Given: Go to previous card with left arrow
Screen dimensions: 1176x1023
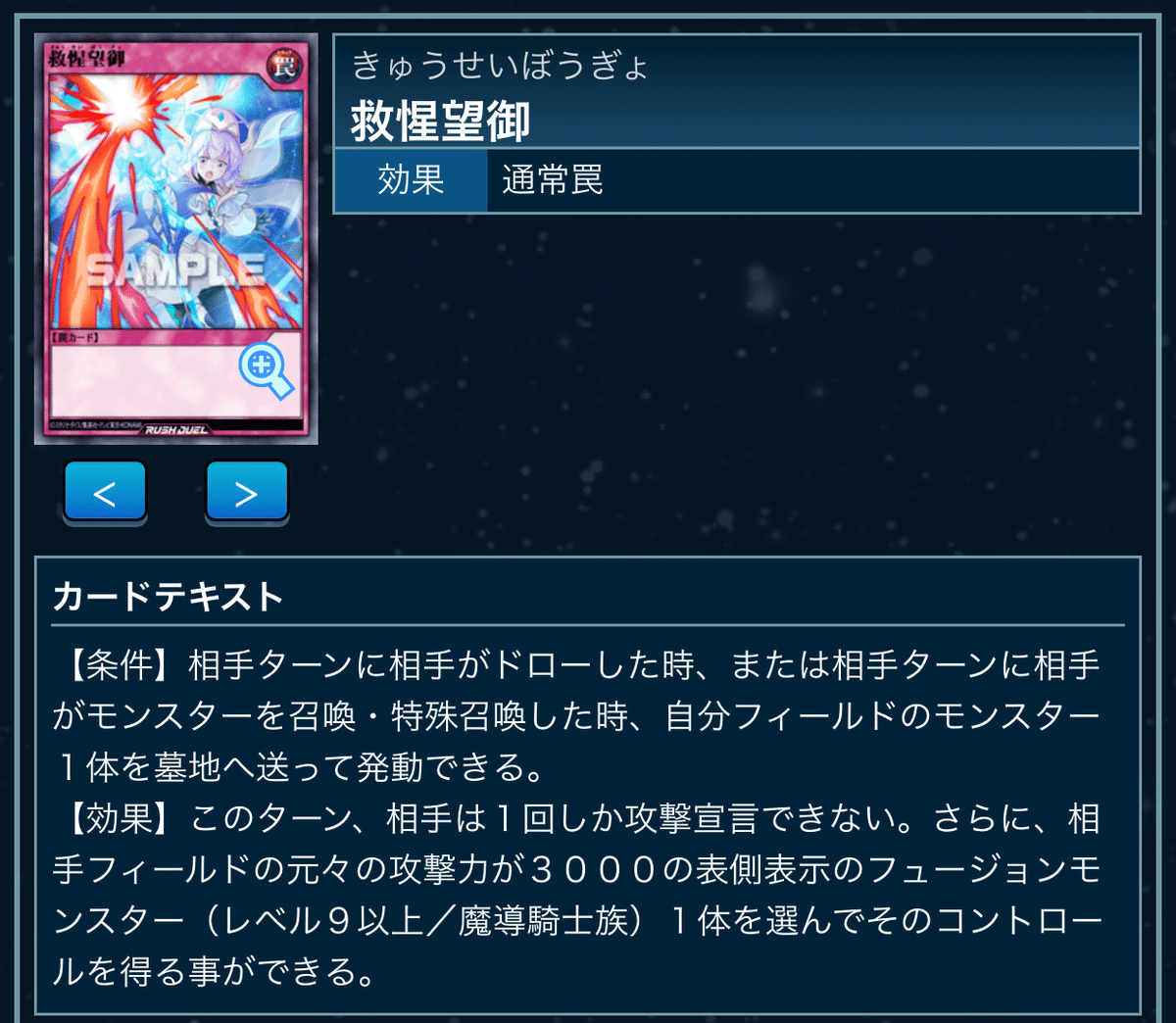Looking at the screenshot, I should [105, 491].
